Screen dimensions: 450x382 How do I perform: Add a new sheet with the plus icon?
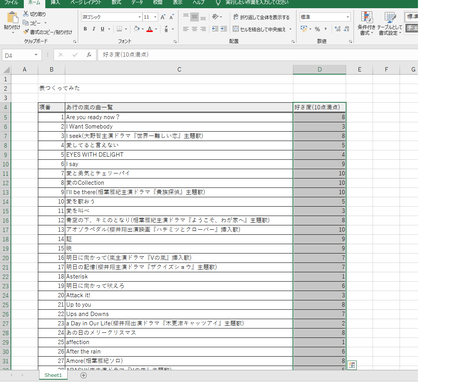83,375
